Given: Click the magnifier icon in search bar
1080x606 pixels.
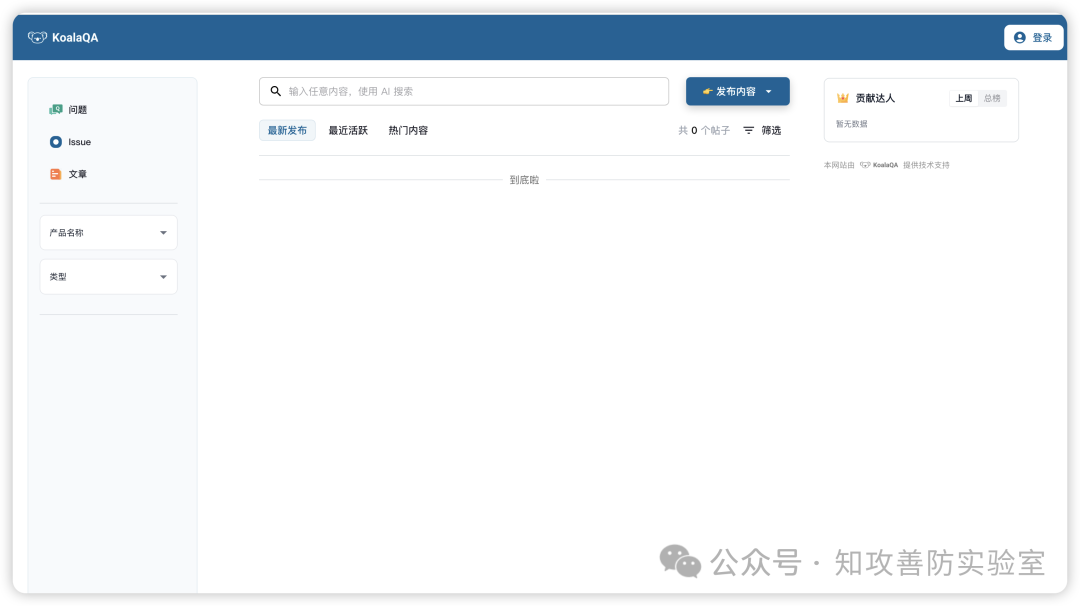Looking at the screenshot, I should pyautogui.click(x=275, y=91).
